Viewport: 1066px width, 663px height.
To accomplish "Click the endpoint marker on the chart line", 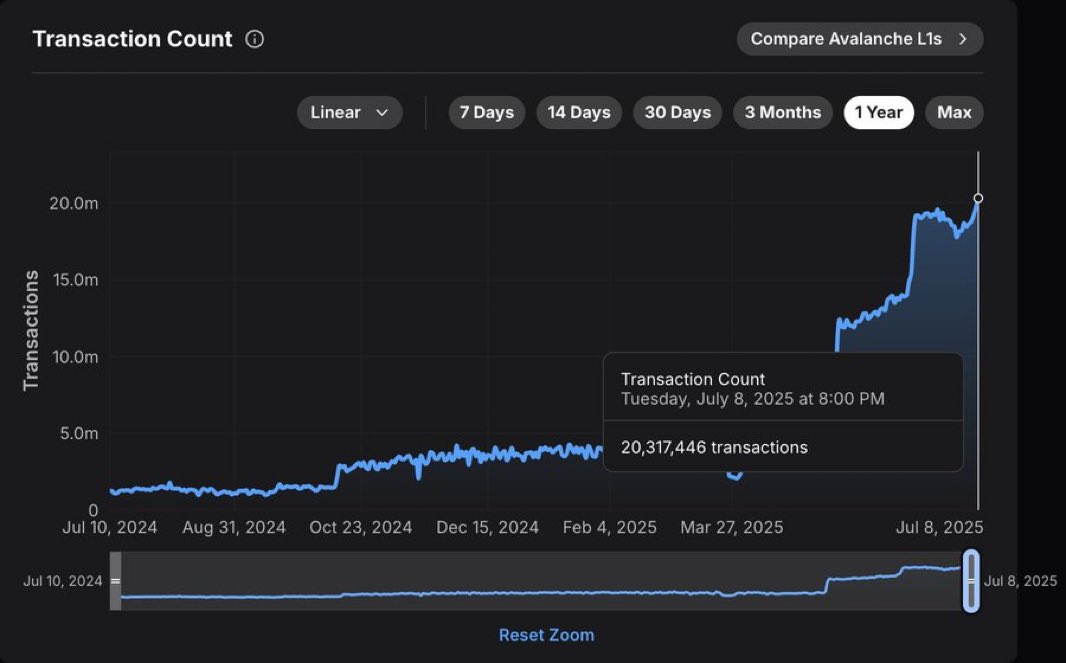I will 978,198.
